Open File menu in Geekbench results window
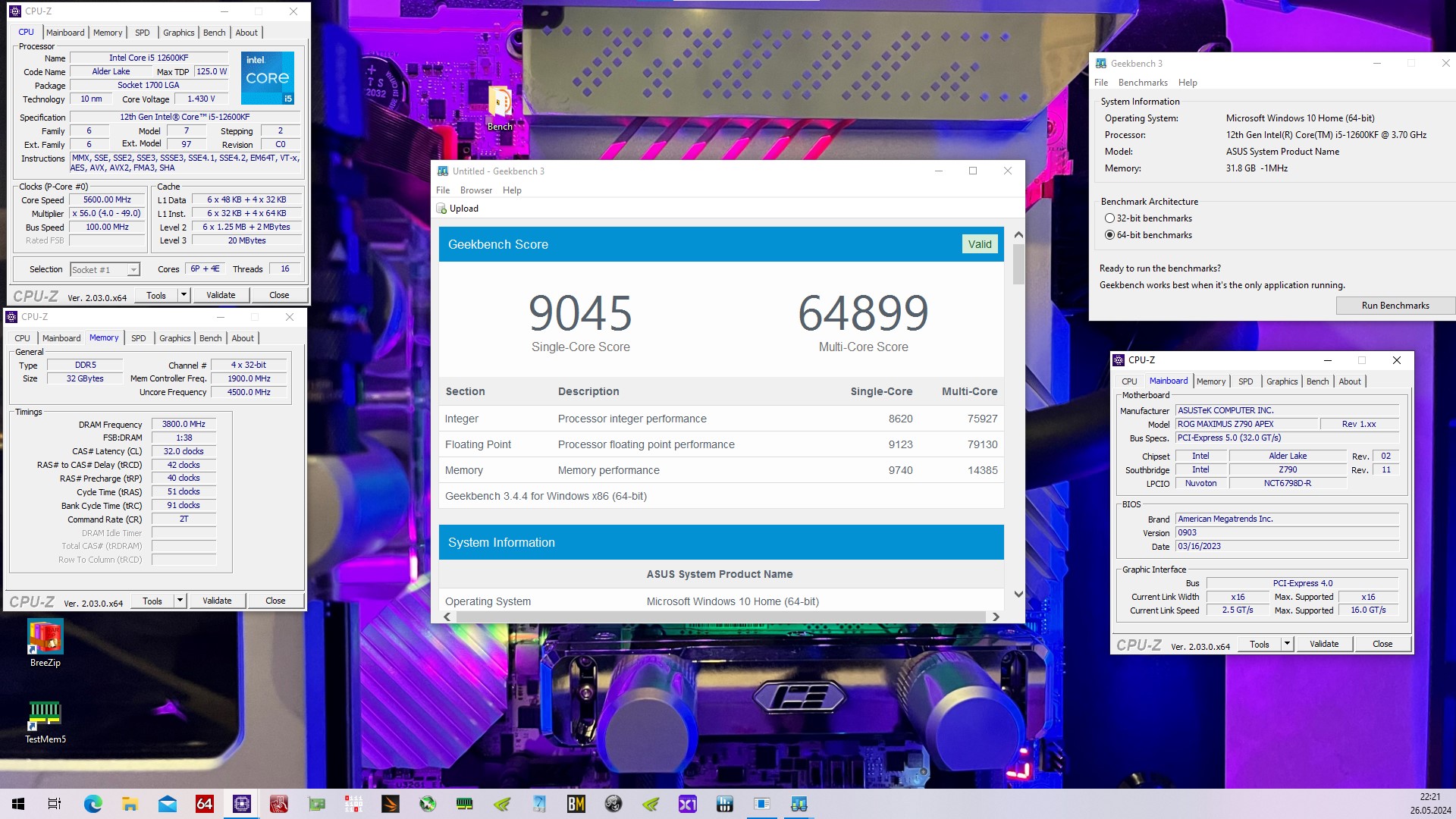Image resolution: width=1456 pixels, height=819 pixels. point(443,190)
